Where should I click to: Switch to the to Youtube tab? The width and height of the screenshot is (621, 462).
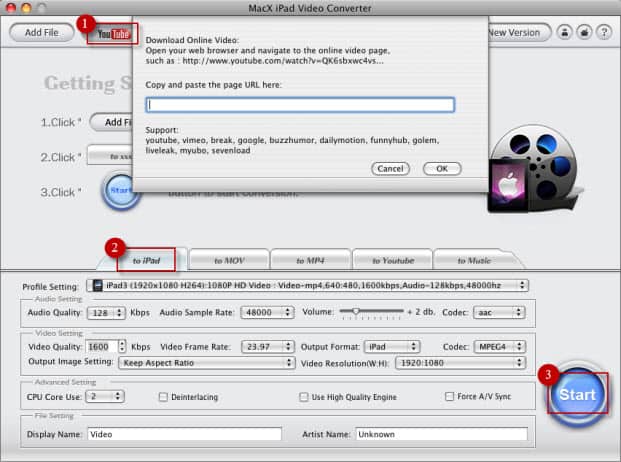click(x=393, y=260)
